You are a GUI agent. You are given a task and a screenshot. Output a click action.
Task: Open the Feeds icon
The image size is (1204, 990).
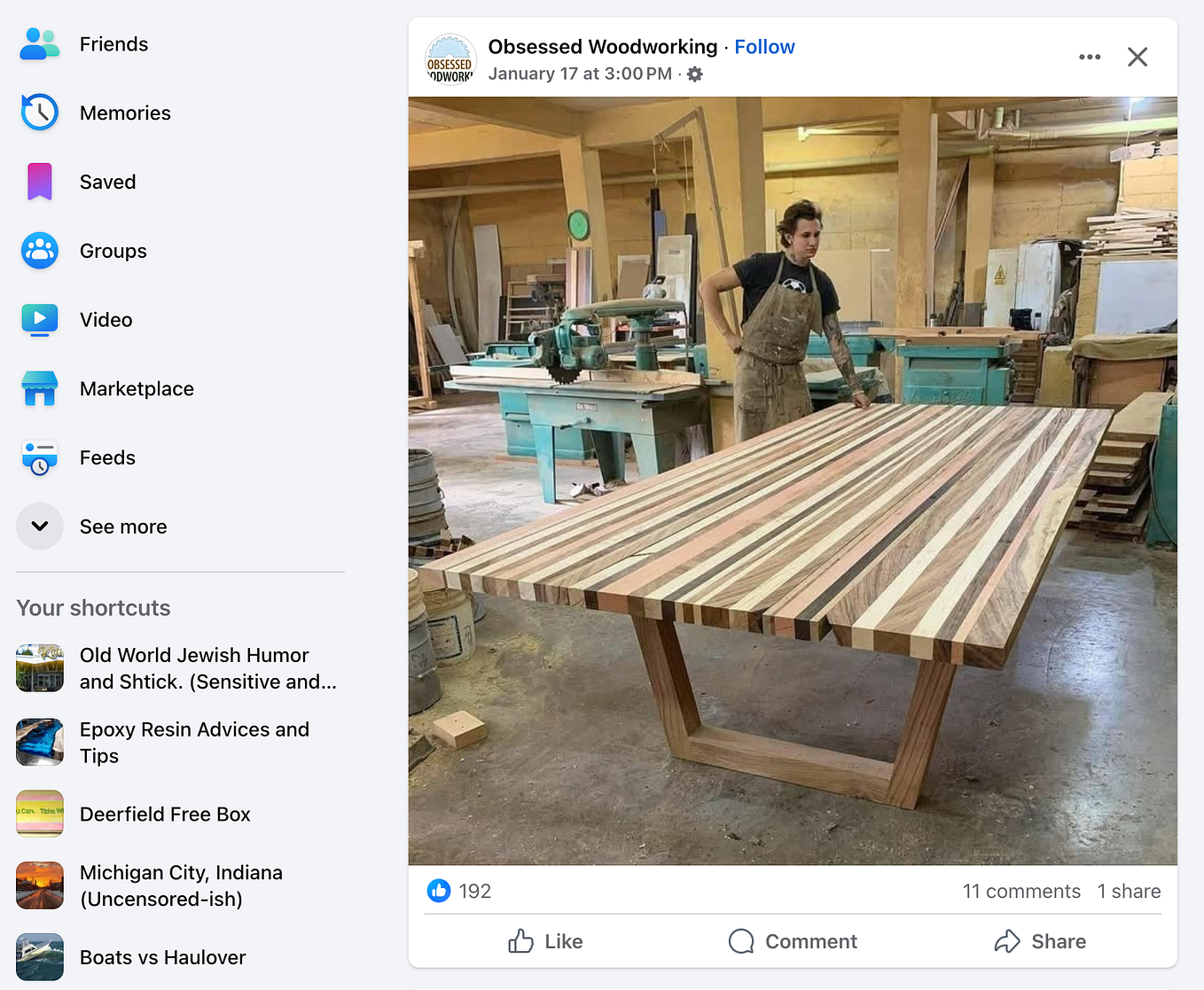[x=40, y=458]
